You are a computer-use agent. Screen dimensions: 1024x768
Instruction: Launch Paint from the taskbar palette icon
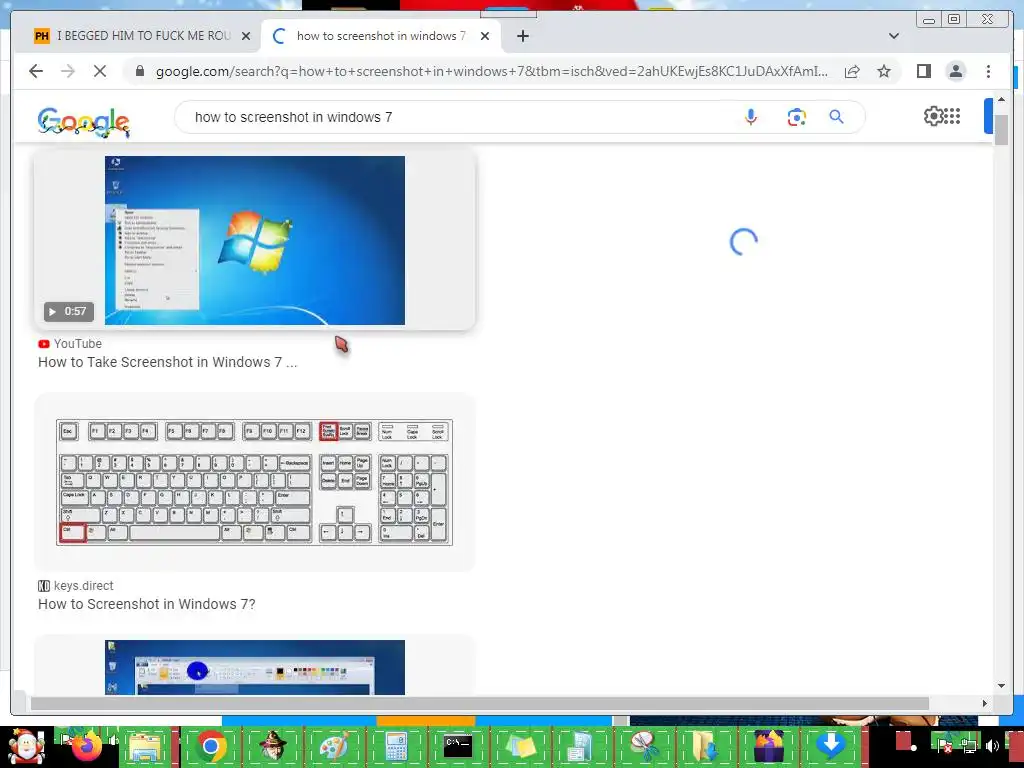332,746
